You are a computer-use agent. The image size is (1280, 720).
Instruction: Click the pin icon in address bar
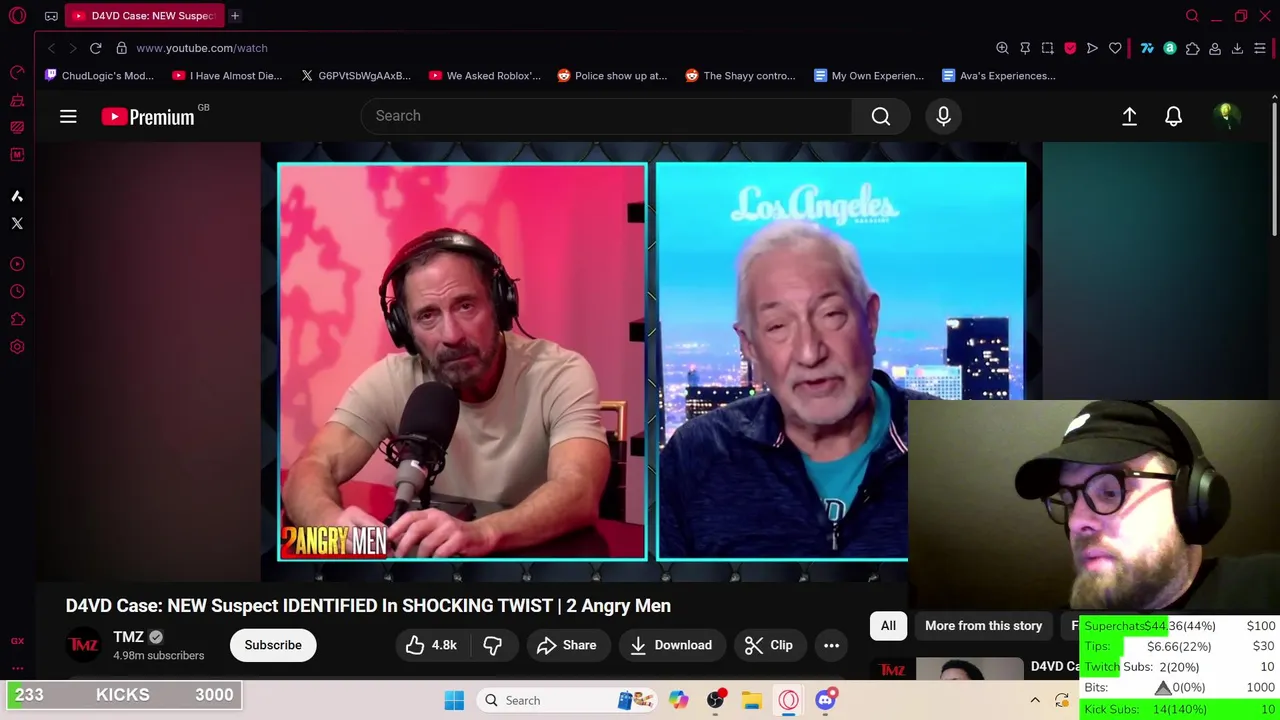(x=1025, y=48)
